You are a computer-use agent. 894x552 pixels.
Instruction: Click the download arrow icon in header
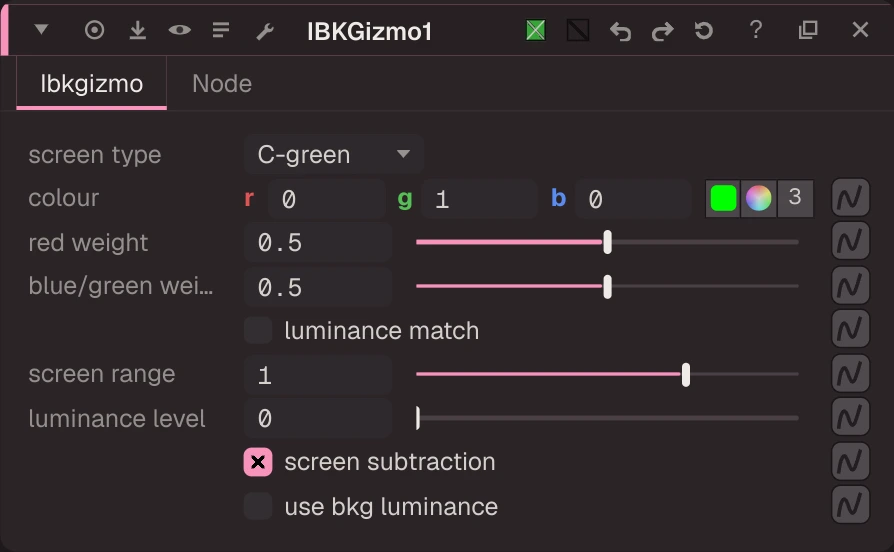point(137,30)
